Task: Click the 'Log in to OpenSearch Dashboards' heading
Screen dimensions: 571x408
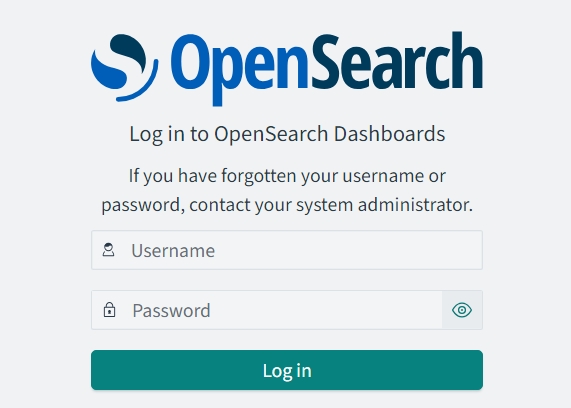Action: point(287,134)
